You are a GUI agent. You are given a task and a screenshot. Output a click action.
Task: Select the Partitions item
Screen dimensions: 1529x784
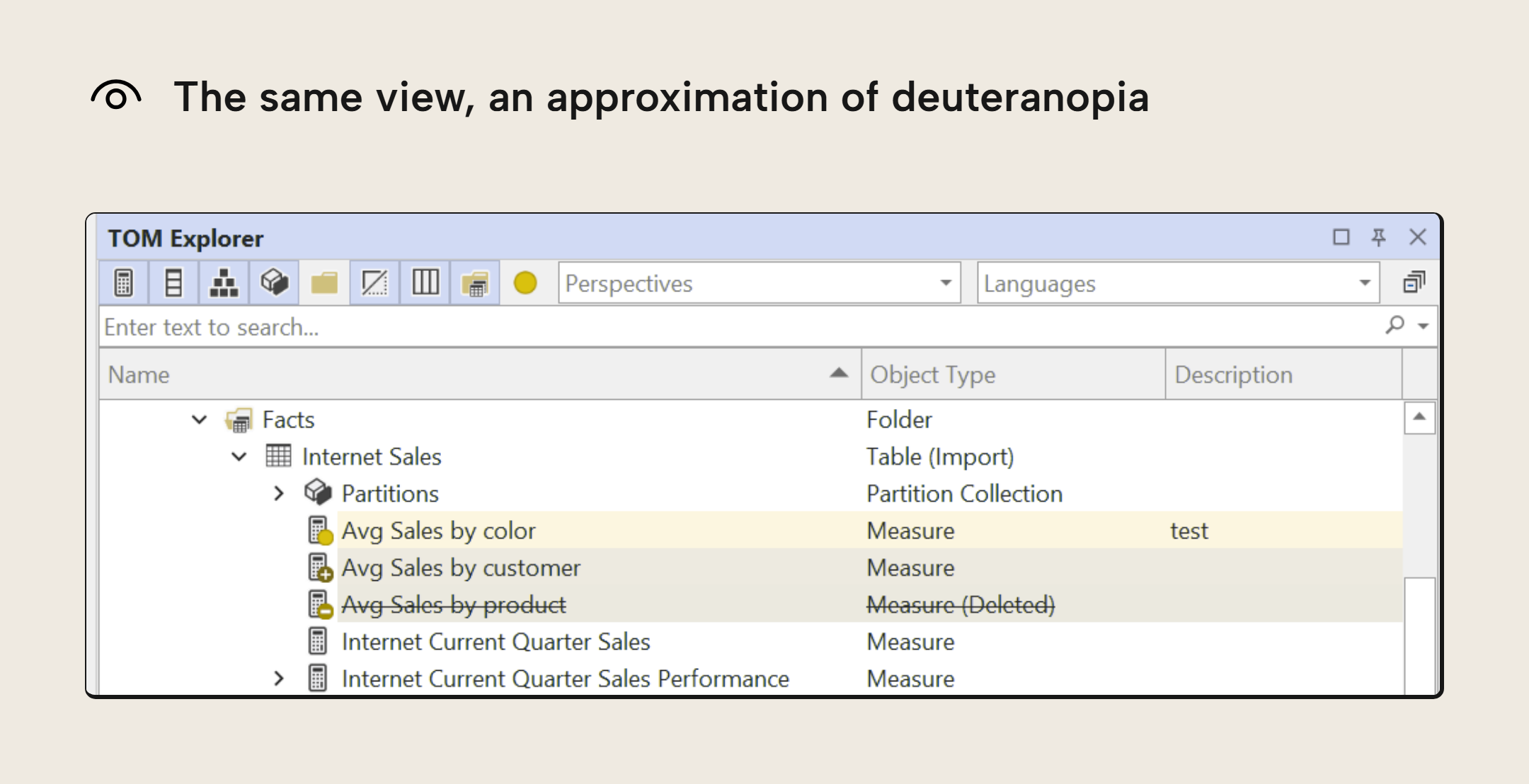click(x=390, y=493)
